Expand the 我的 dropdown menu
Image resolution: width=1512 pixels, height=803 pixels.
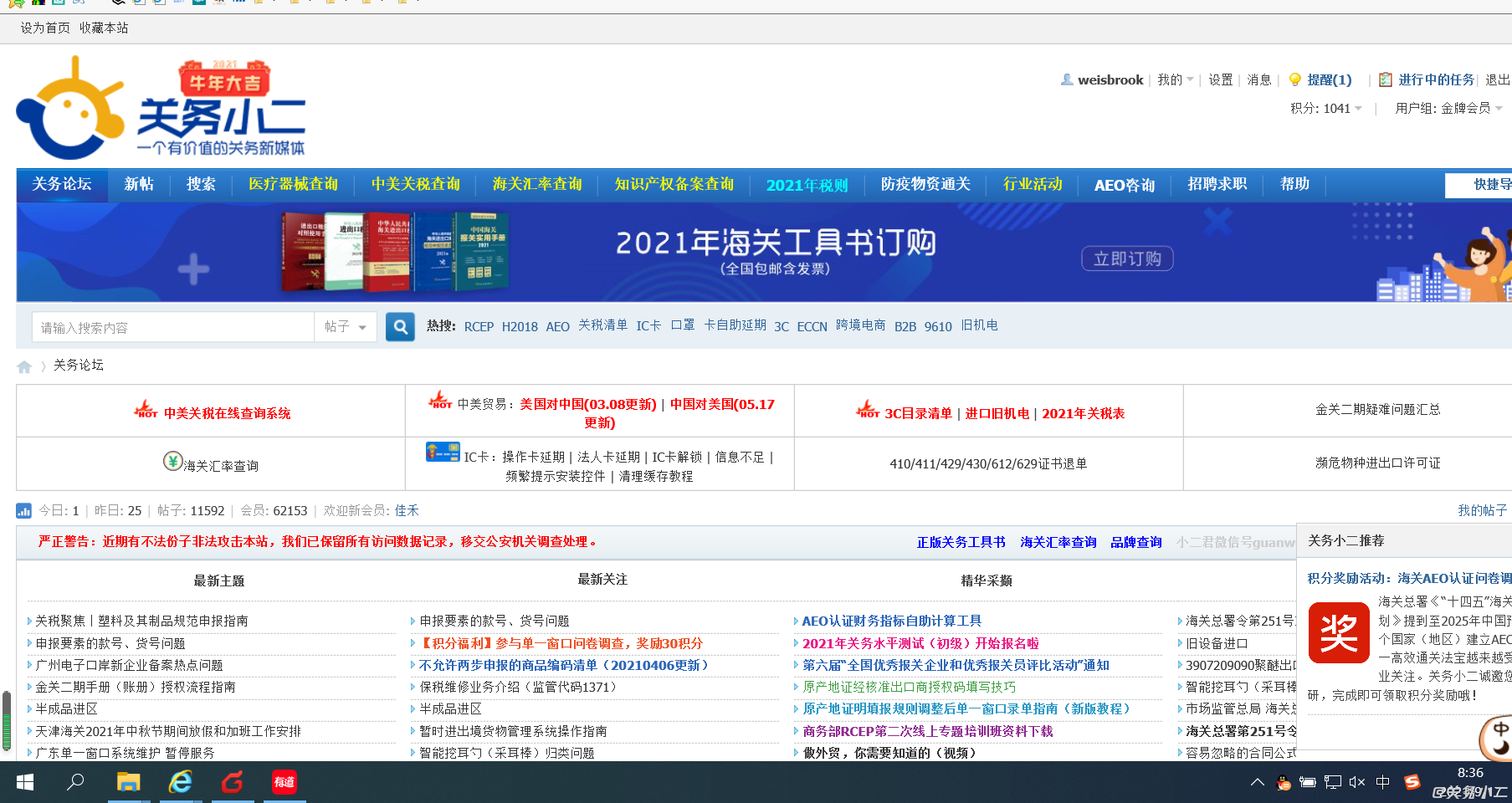(x=1176, y=79)
